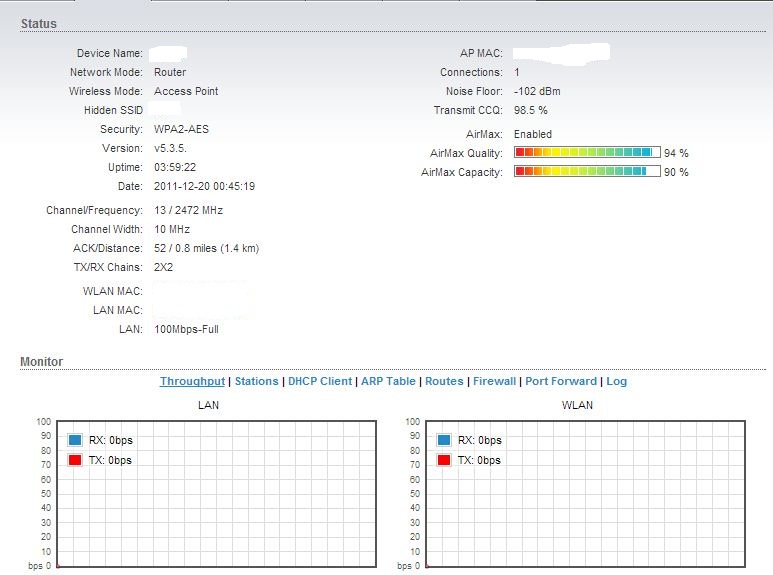
Task: Click the AP MAC label
Action: [x=481, y=53]
